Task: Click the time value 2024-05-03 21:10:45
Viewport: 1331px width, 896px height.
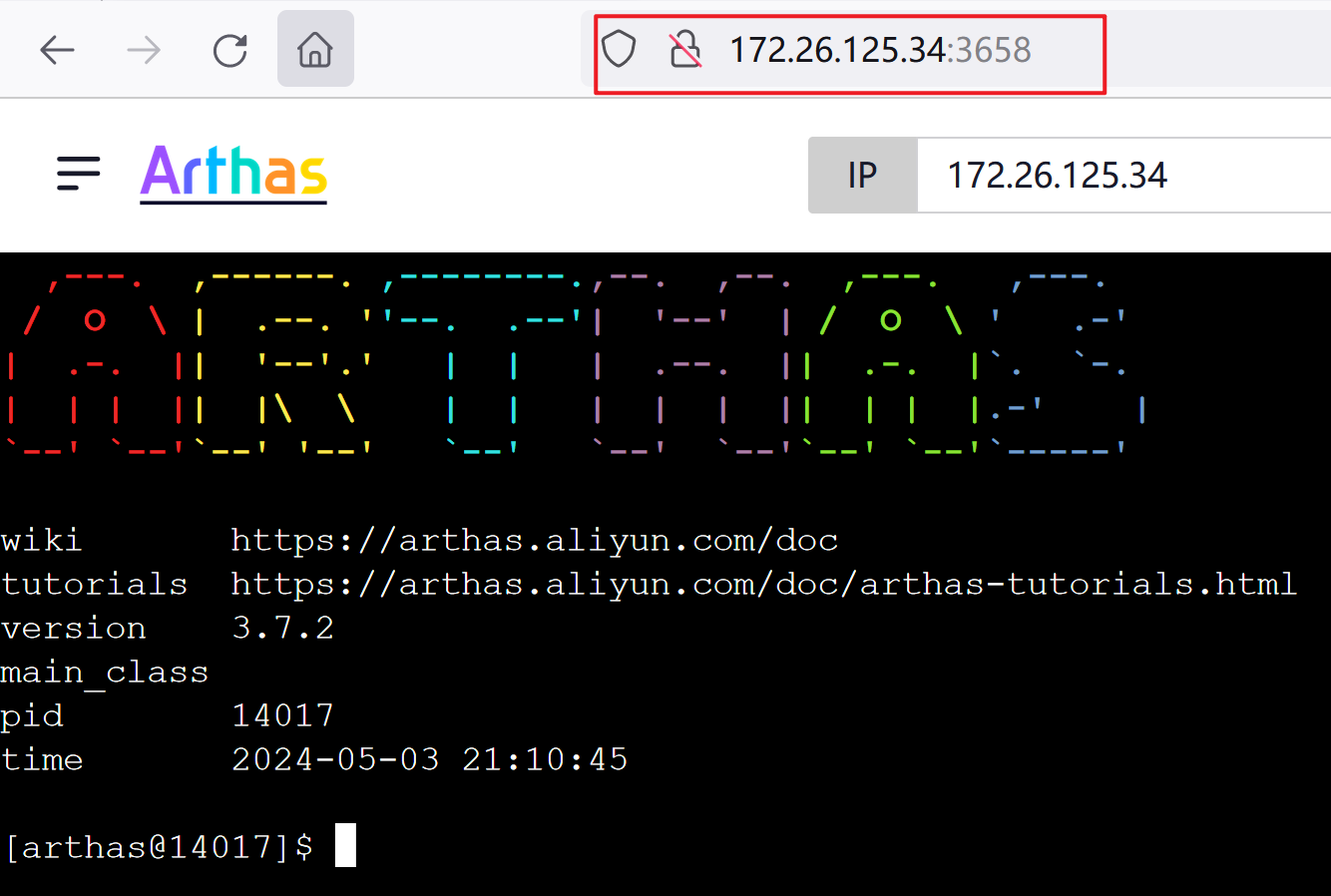Action: tap(430, 759)
